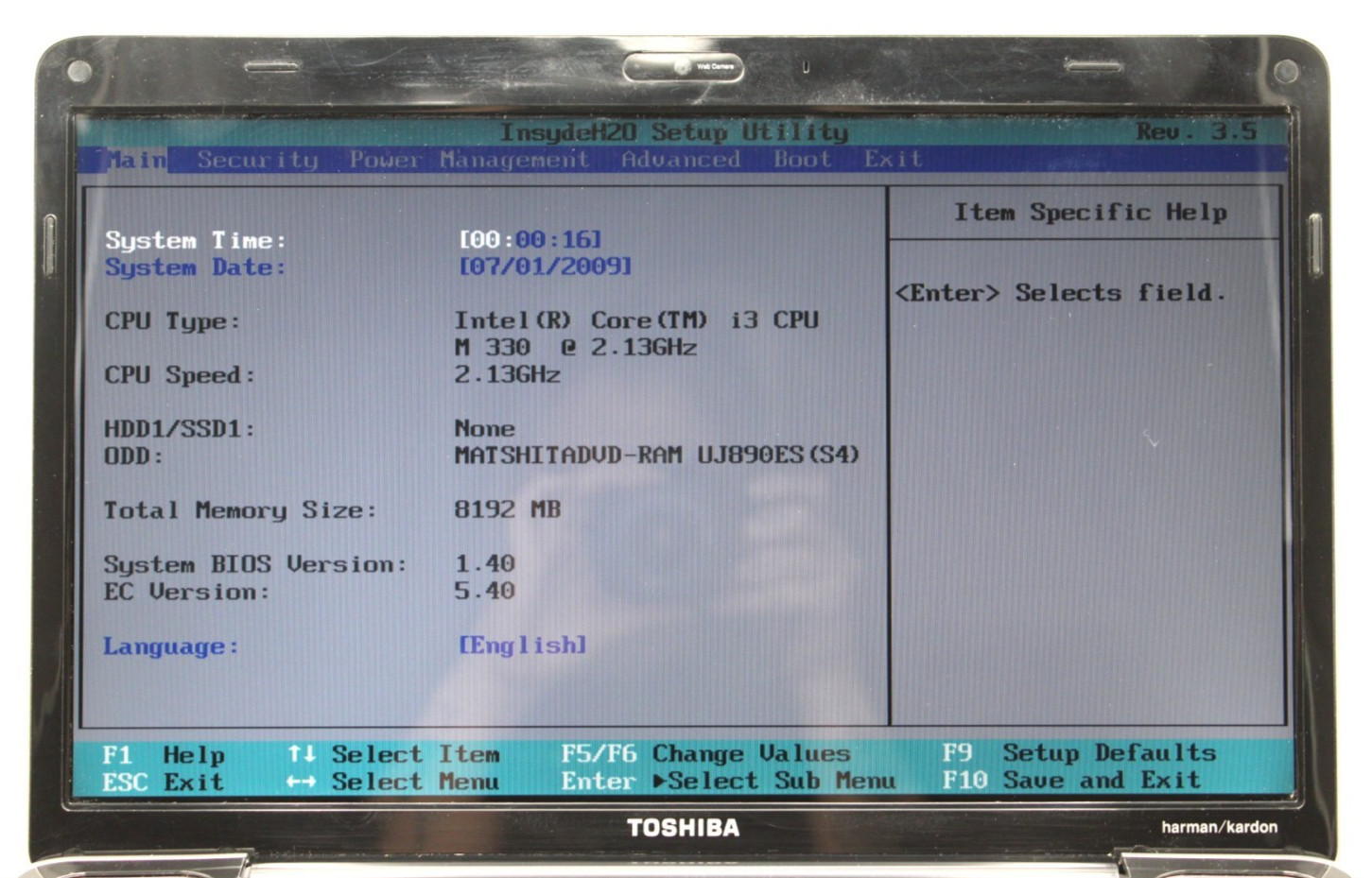
Task: Click the CPU Speed value 2.13GHz
Action: click(508, 374)
